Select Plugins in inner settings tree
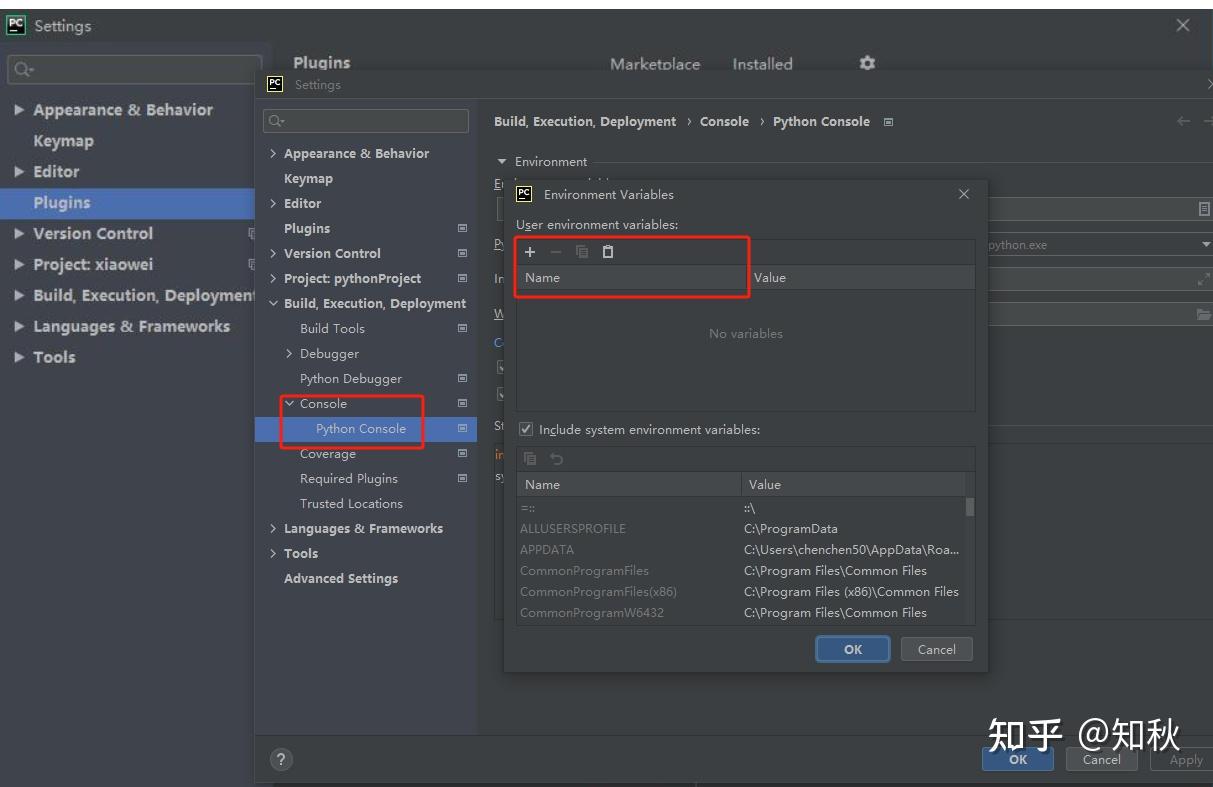 click(x=307, y=229)
